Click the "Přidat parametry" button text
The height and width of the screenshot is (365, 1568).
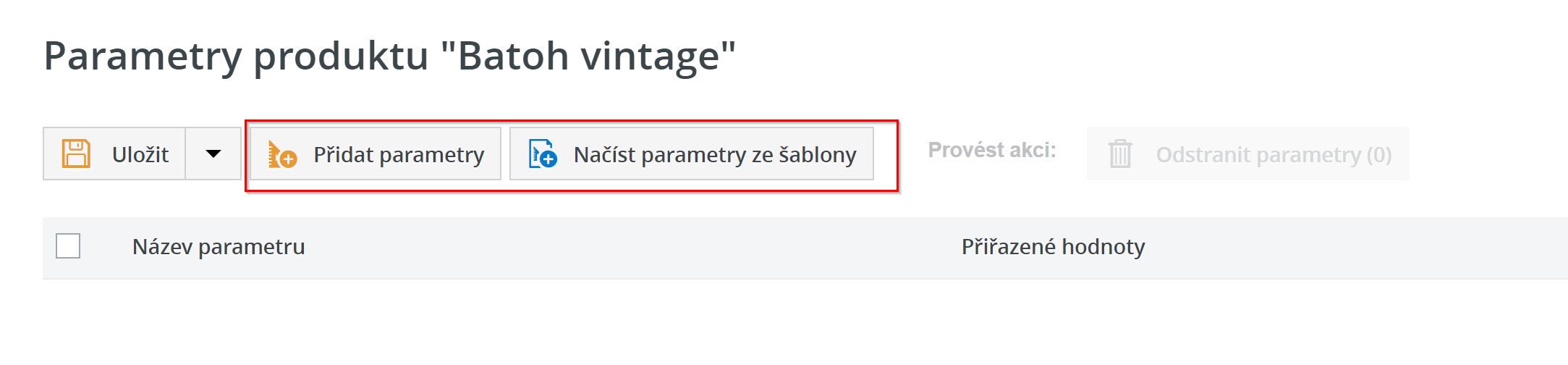pyautogui.click(x=398, y=154)
